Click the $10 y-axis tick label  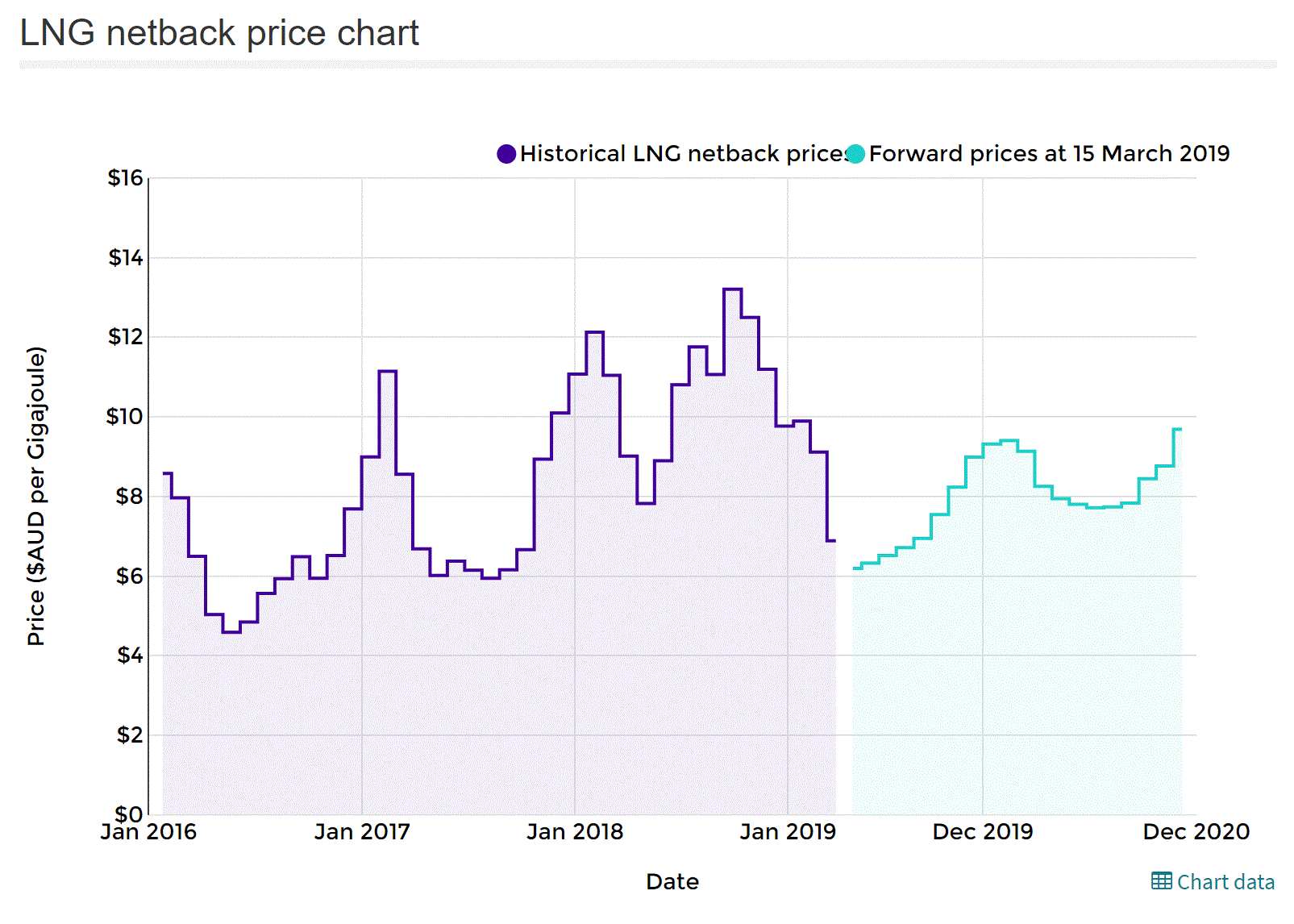(x=124, y=417)
